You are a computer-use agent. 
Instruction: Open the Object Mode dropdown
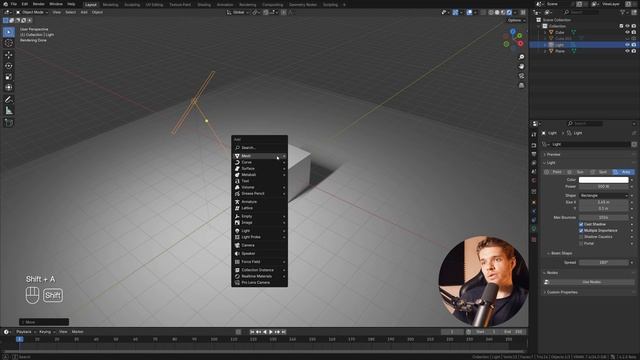[32, 12]
